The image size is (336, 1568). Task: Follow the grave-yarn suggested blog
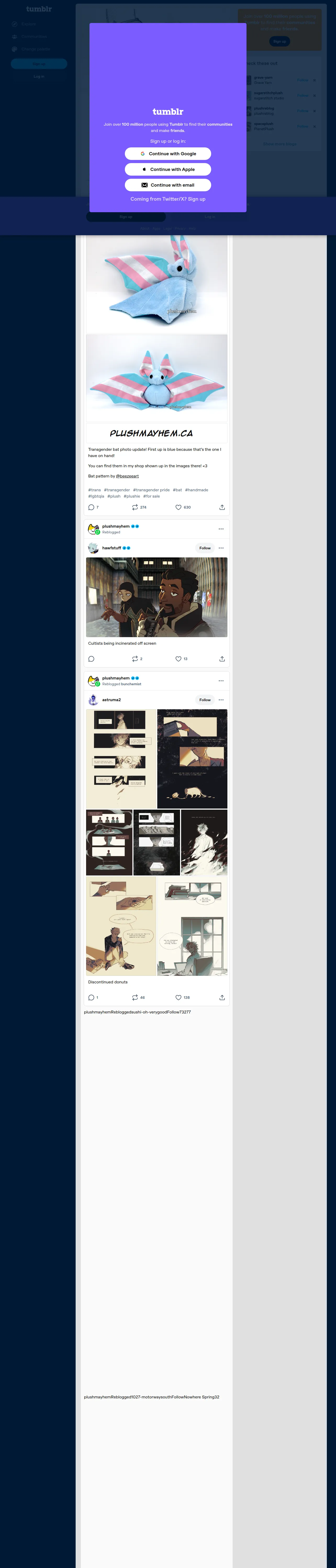[x=303, y=80]
